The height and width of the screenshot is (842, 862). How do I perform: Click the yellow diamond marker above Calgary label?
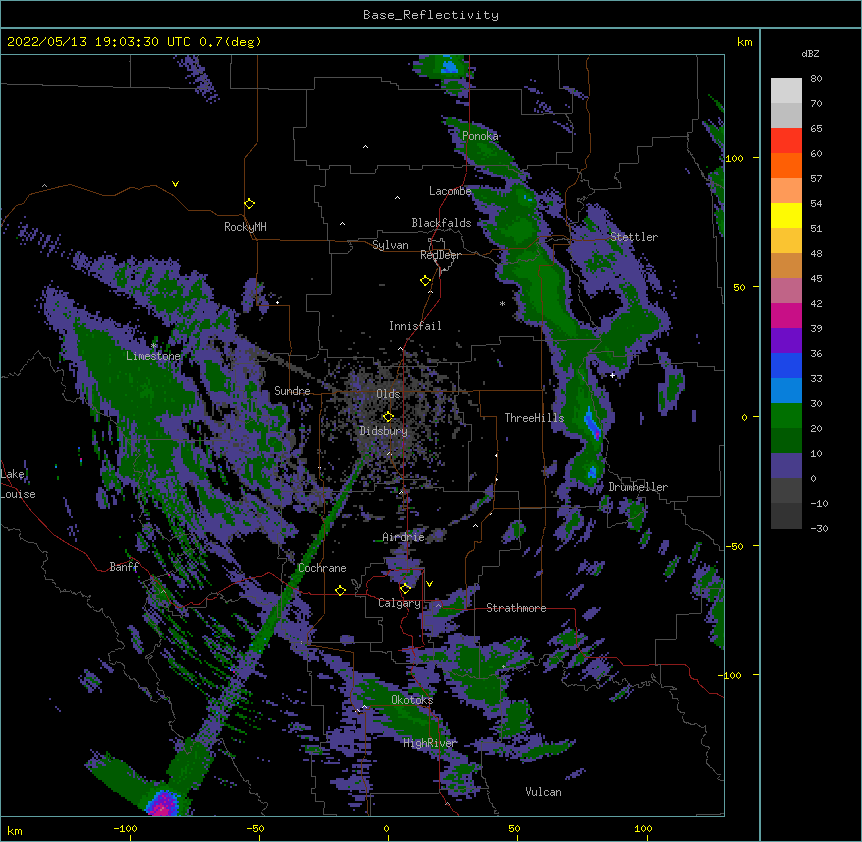405,589
